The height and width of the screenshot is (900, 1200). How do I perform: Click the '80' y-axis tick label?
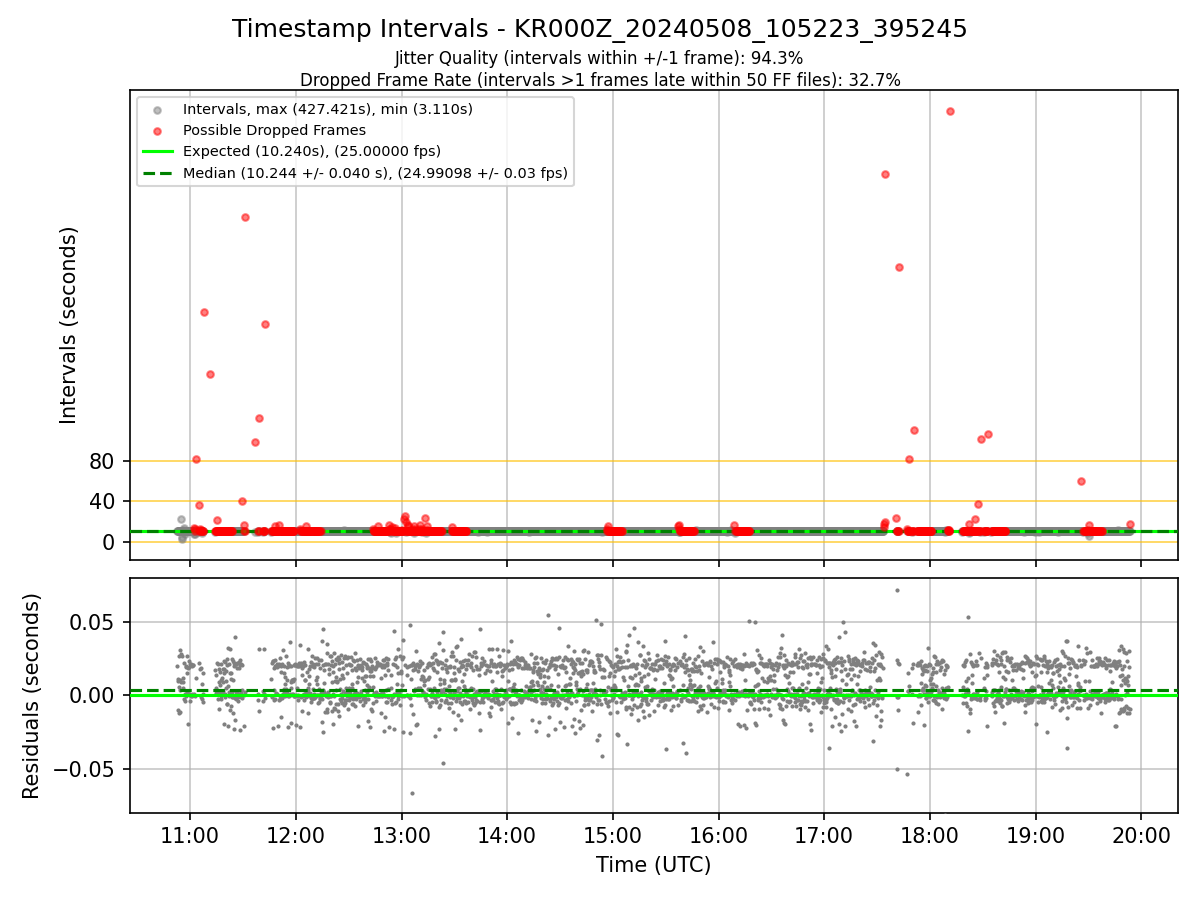(x=103, y=461)
